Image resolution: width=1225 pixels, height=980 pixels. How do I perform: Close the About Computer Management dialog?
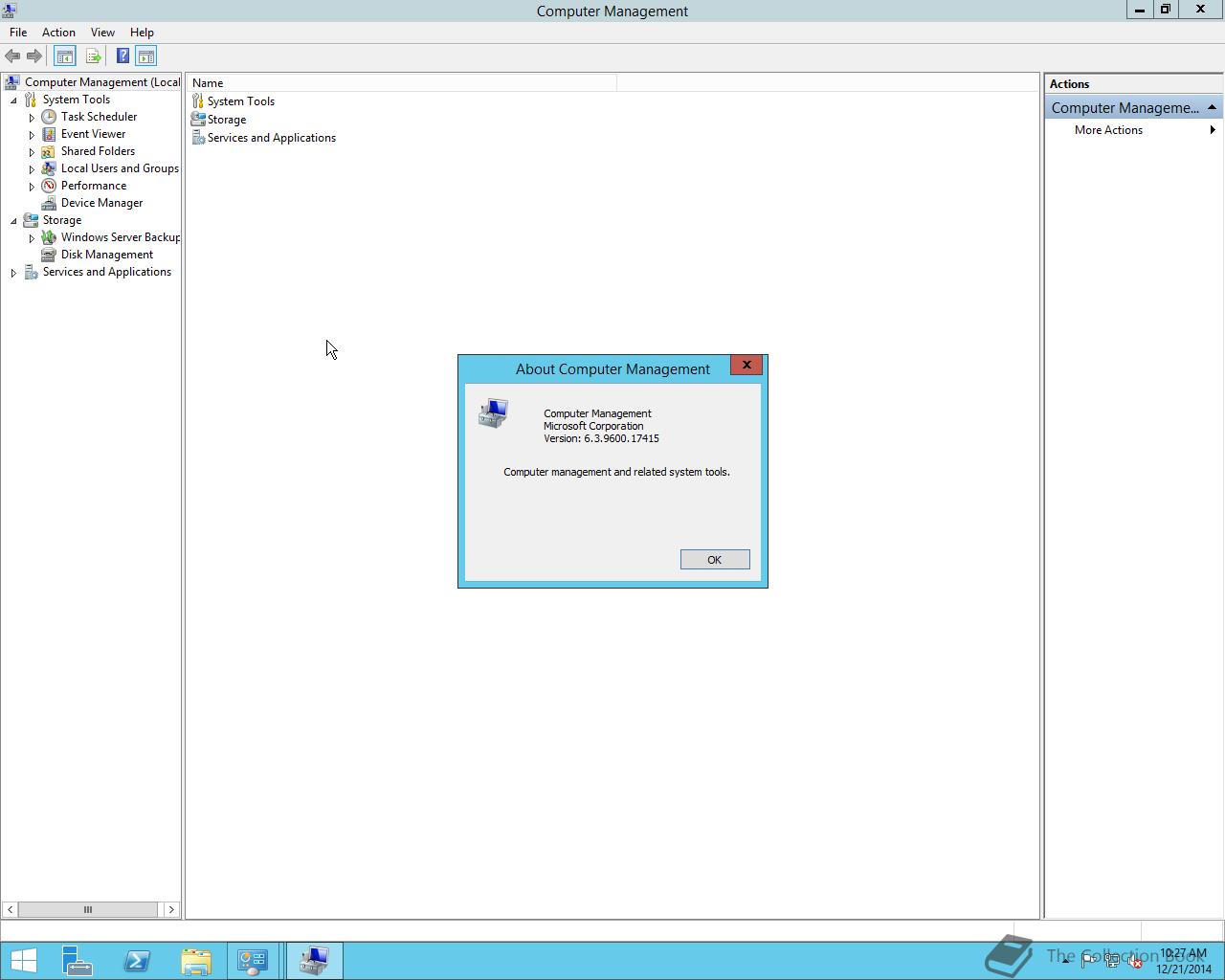[746, 365]
